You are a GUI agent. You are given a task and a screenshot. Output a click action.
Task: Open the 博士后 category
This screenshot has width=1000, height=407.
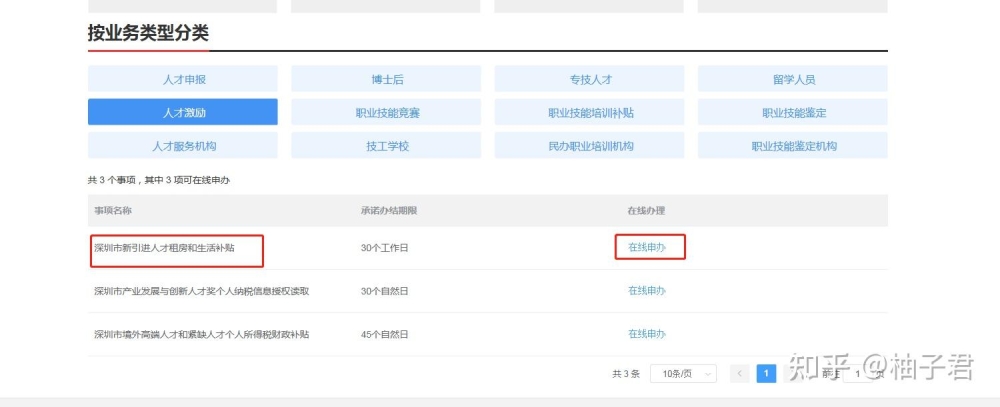386,79
